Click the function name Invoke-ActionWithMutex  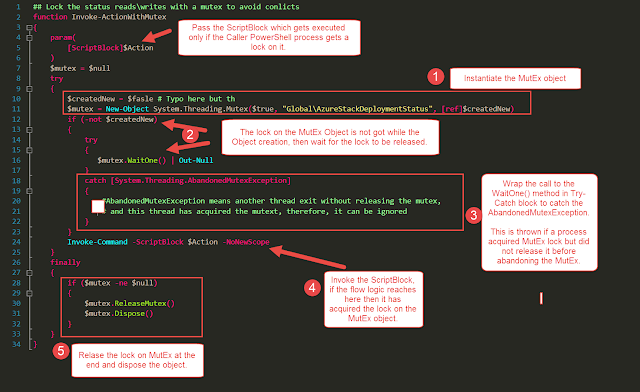pos(119,17)
